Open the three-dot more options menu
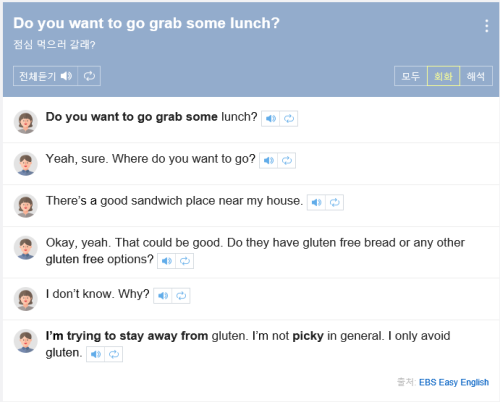 [x=487, y=26]
